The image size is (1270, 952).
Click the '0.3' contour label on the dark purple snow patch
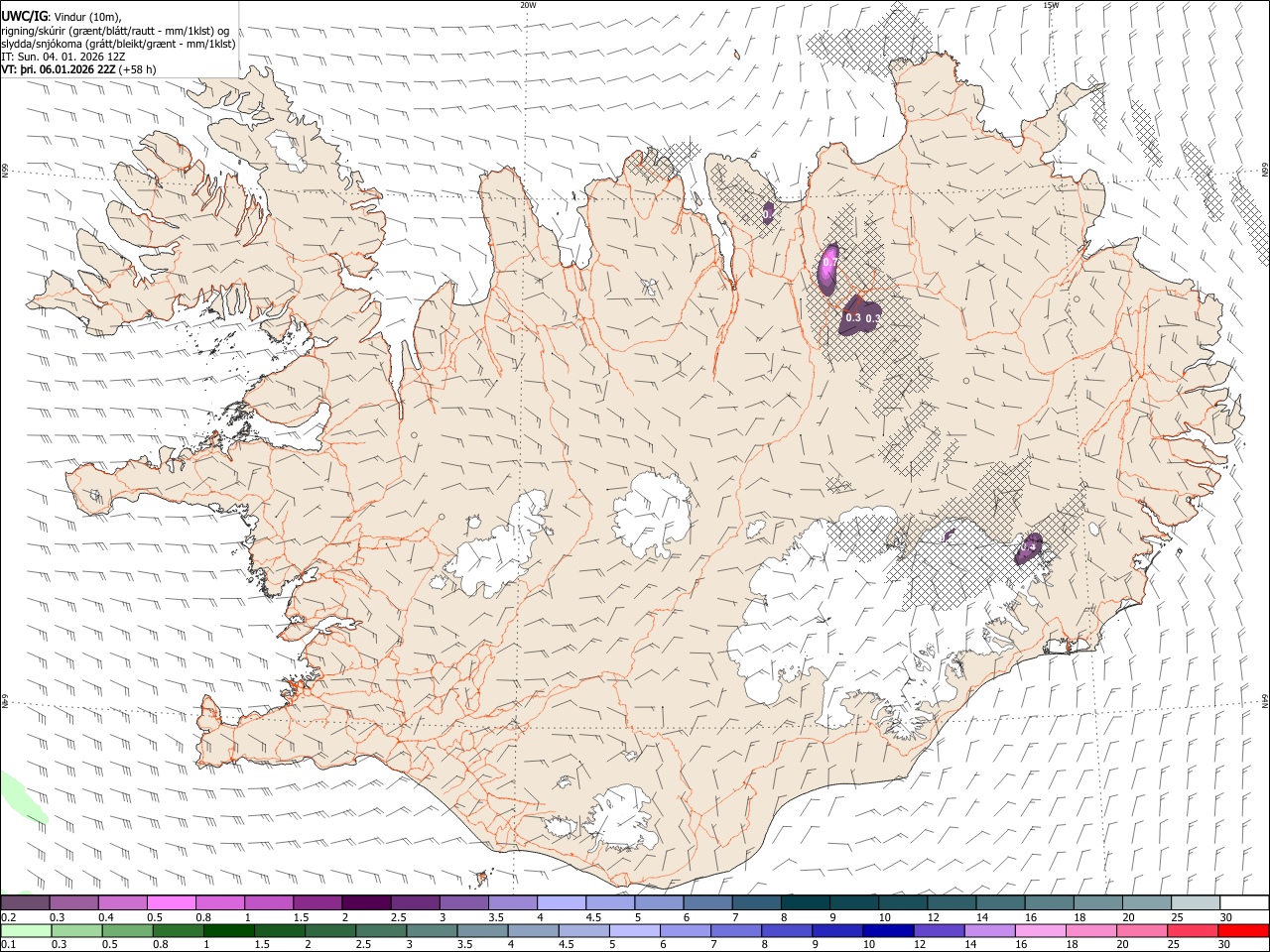852,318
